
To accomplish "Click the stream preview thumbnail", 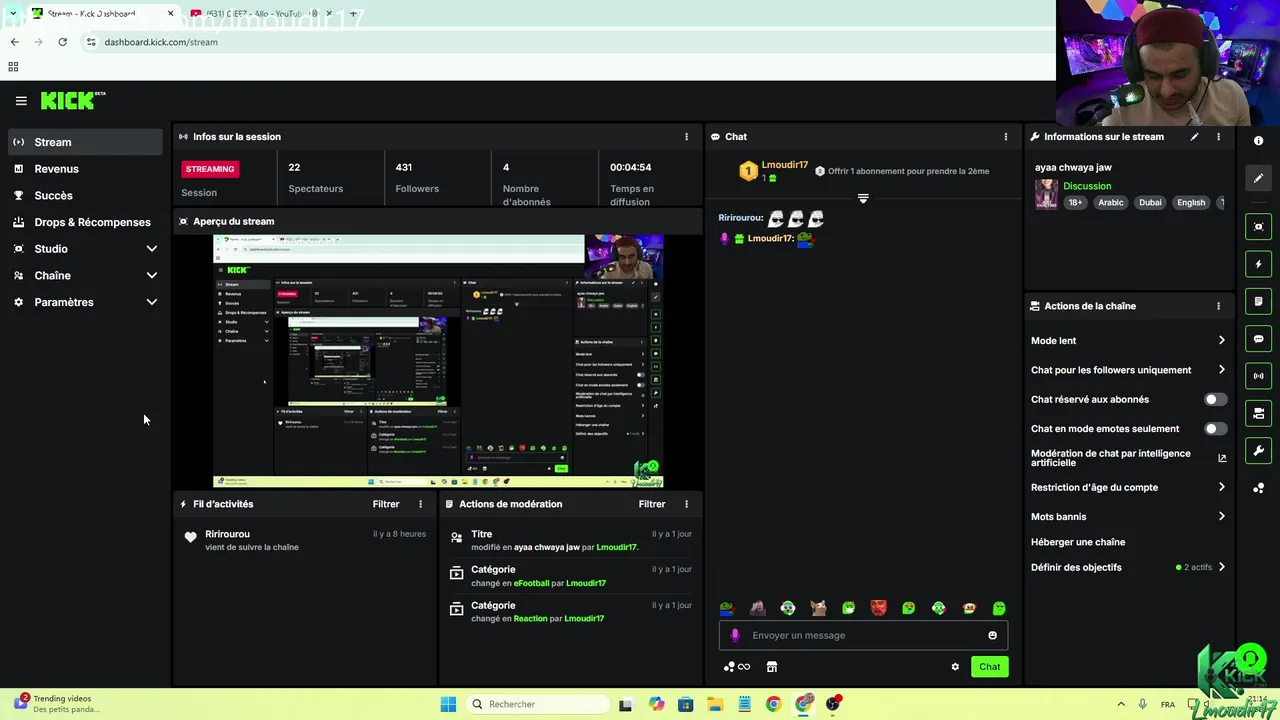I will pyautogui.click(x=438, y=361).
